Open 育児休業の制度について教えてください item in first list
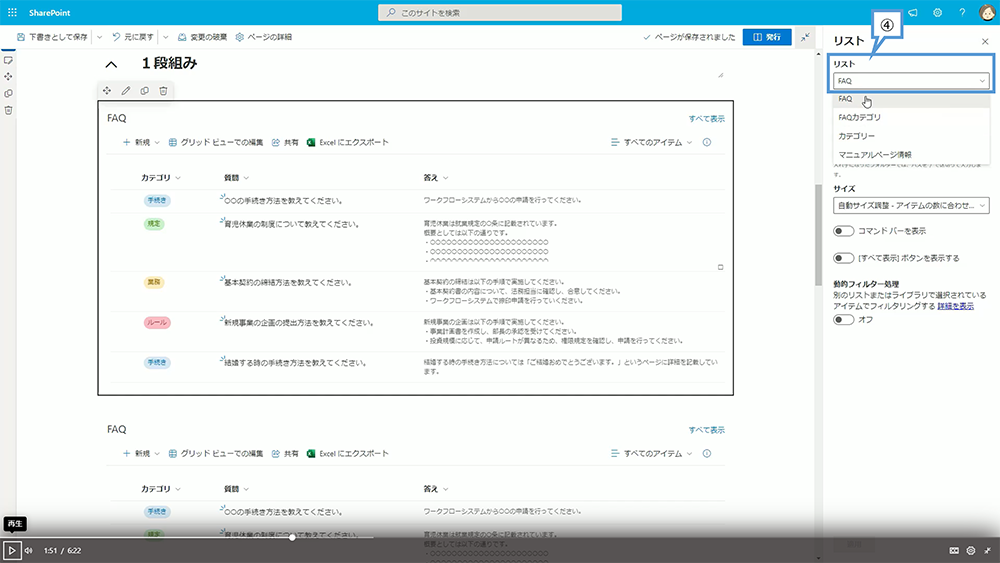The height and width of the screenshot is (563, 1000). click(291, 224)
